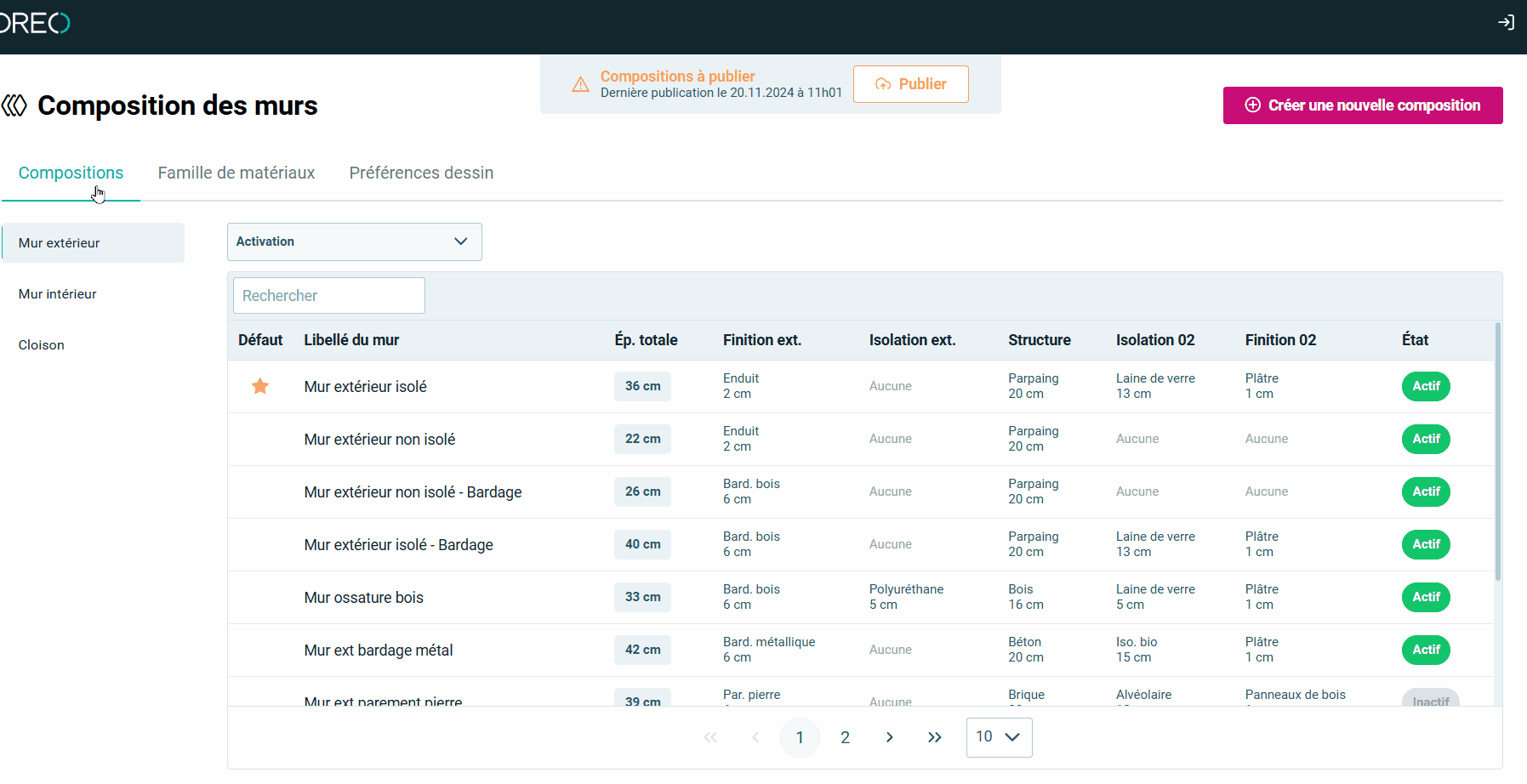Click the wall layers icon beside the title

tap(14, 105)
